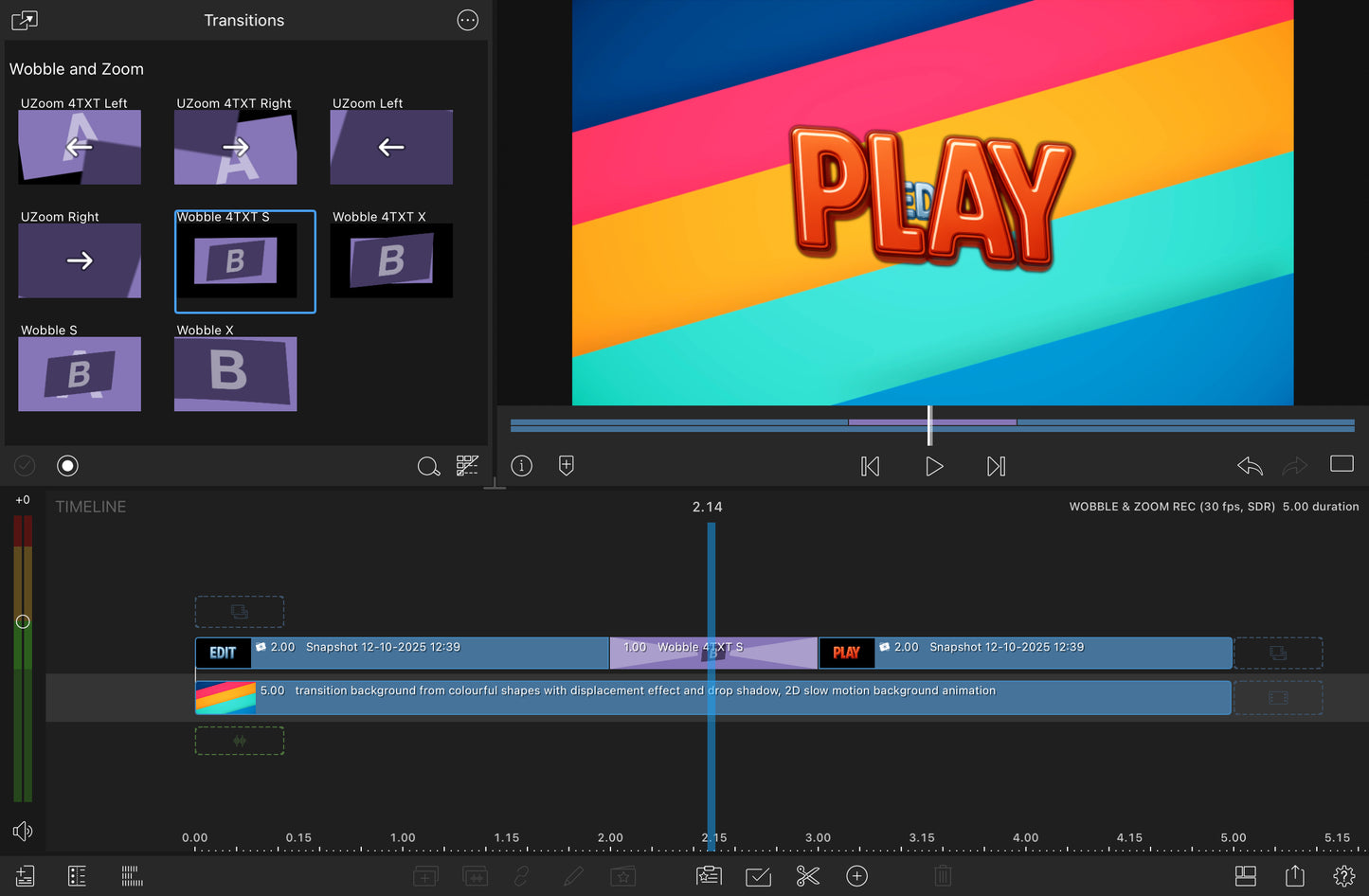
Task: Toggle the checkmark selection icon in library footer
Action: pos(24,465)
